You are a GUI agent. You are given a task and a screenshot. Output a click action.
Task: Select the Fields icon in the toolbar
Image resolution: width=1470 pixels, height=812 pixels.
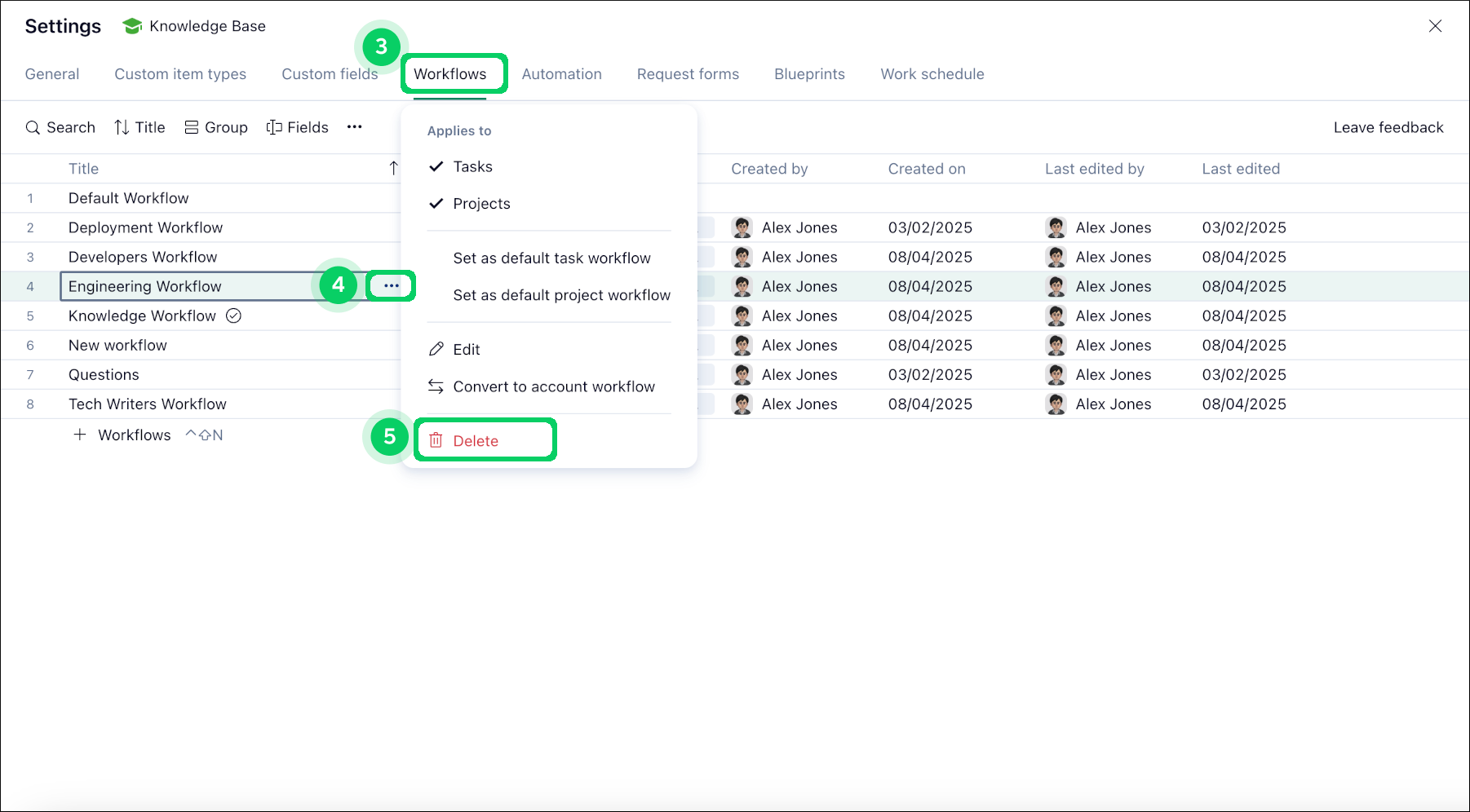click(x=273, y=127)
